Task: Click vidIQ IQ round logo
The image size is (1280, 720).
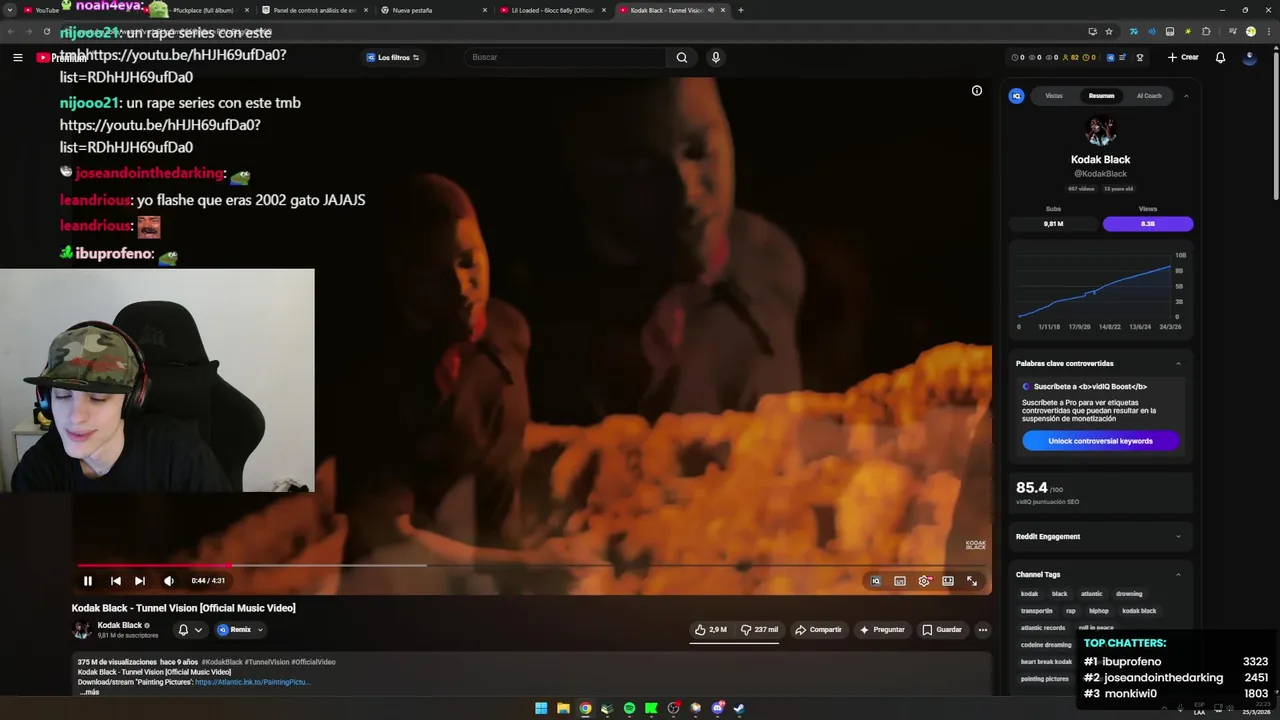Action: [1016, 96]
